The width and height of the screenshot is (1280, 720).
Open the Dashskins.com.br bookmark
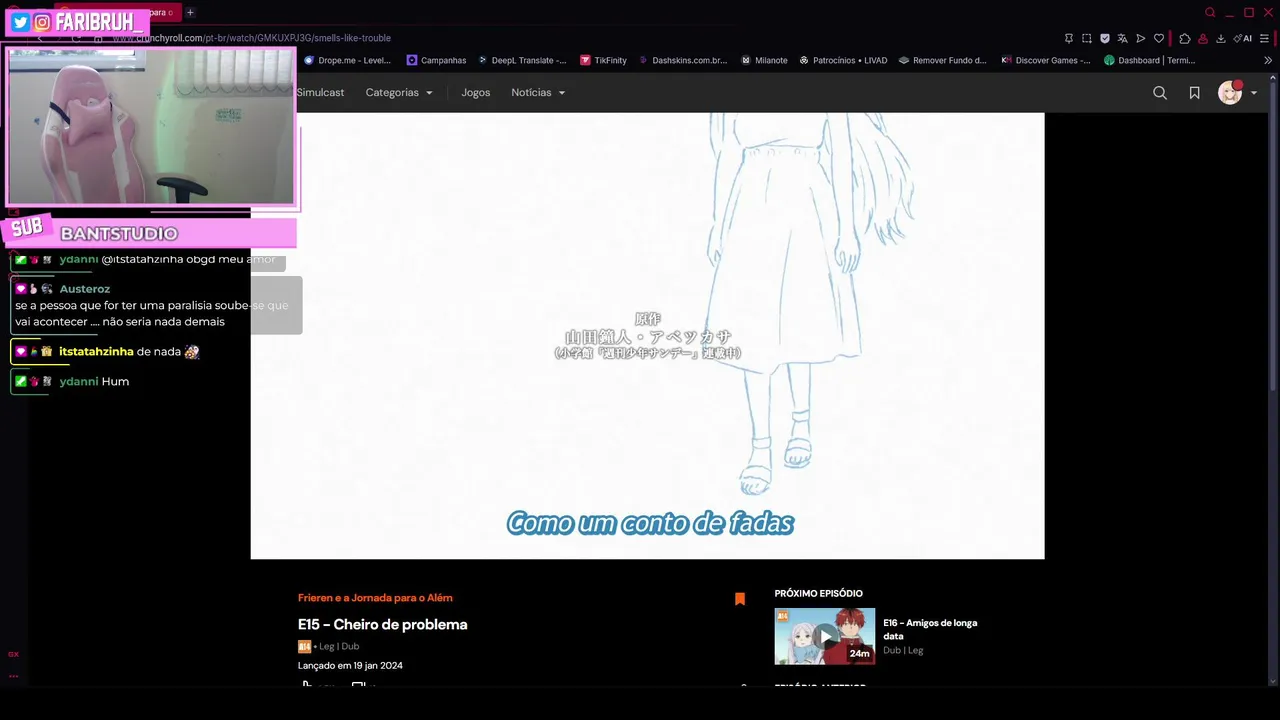[683, 60]
